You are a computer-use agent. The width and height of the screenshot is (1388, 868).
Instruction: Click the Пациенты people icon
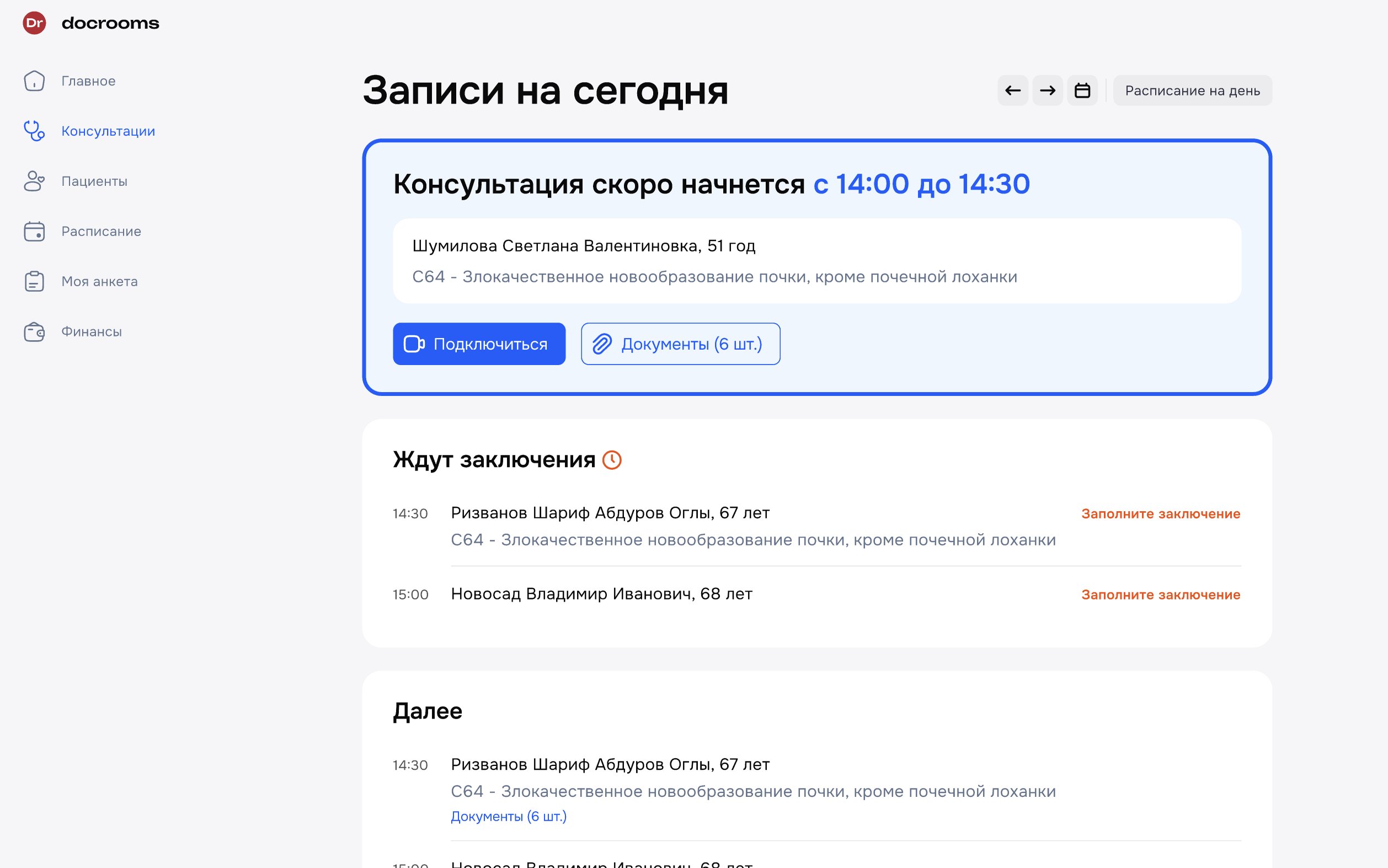[34, 181]
